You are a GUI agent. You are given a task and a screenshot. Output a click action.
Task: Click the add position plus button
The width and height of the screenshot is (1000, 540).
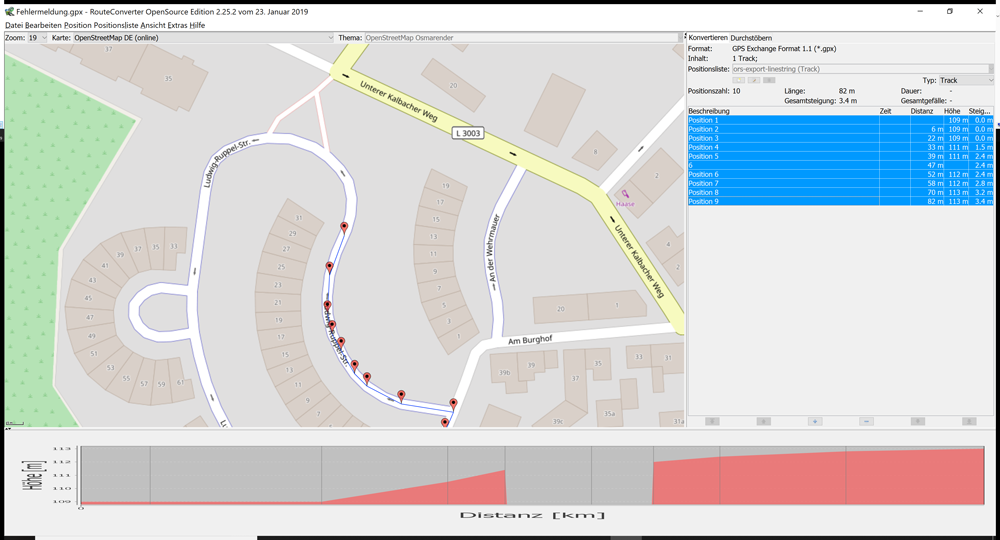pos(815,421)
